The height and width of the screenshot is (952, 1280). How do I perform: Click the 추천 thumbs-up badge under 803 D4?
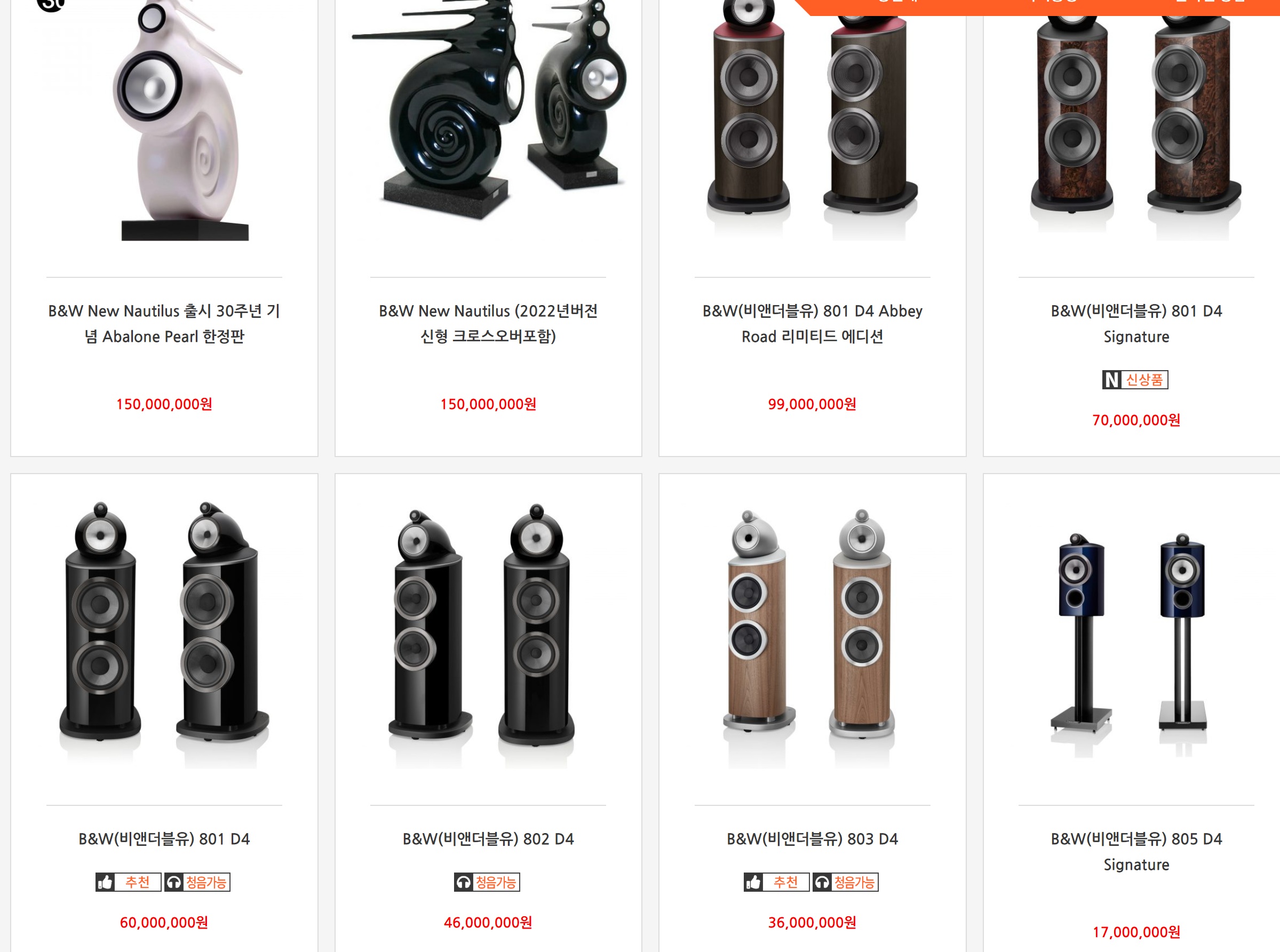point(776,882)
